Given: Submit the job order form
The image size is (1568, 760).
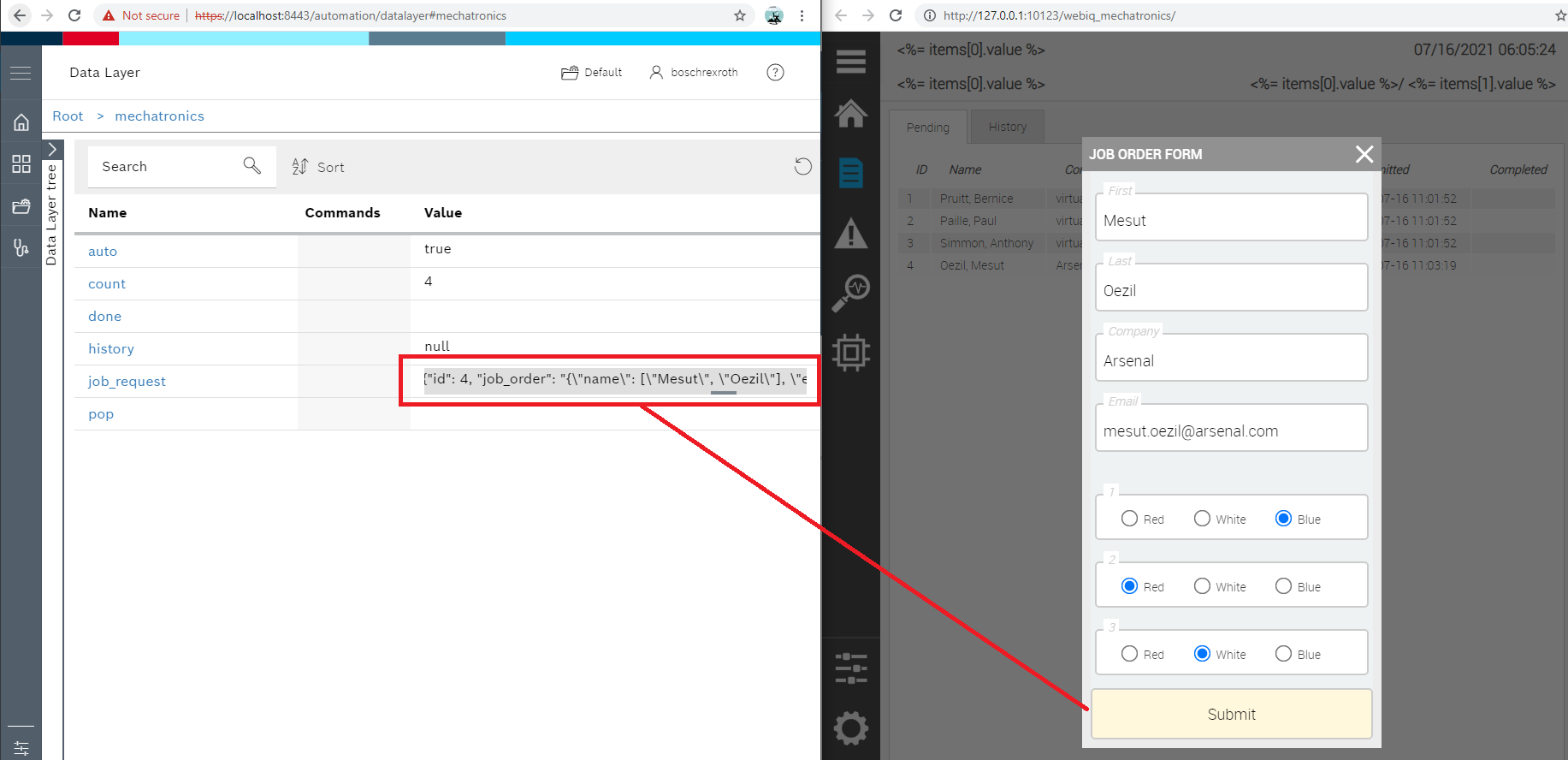Looking at the screenshot, I should [x=1231, y=714].
